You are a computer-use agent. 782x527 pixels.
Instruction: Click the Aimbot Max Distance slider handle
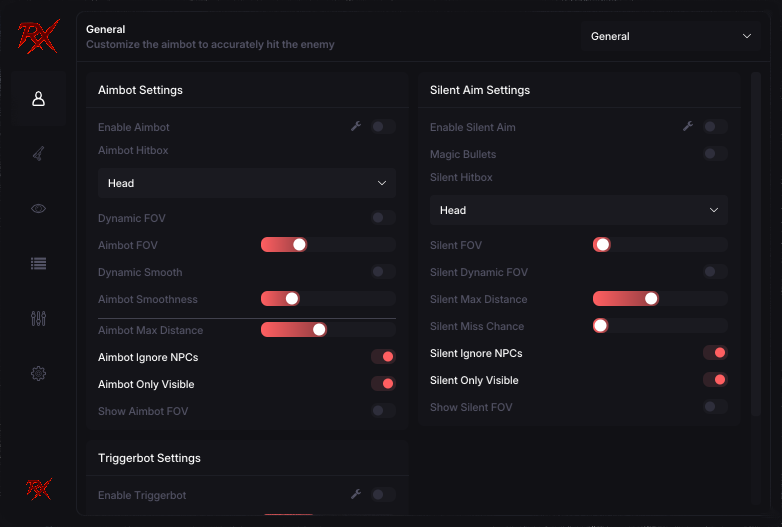click(319, 329)
